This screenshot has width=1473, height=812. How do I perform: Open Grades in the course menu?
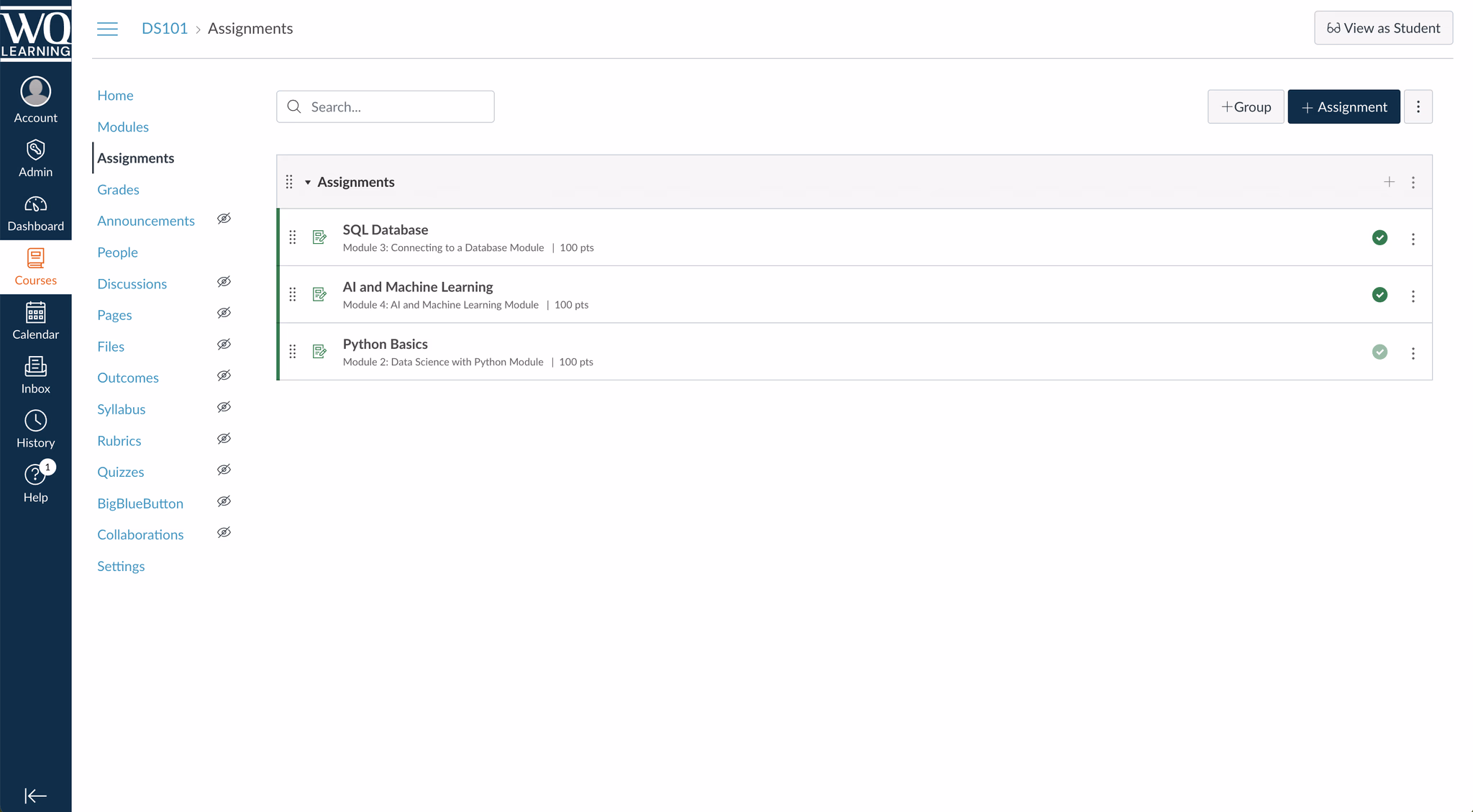click(x=118, y=189)
